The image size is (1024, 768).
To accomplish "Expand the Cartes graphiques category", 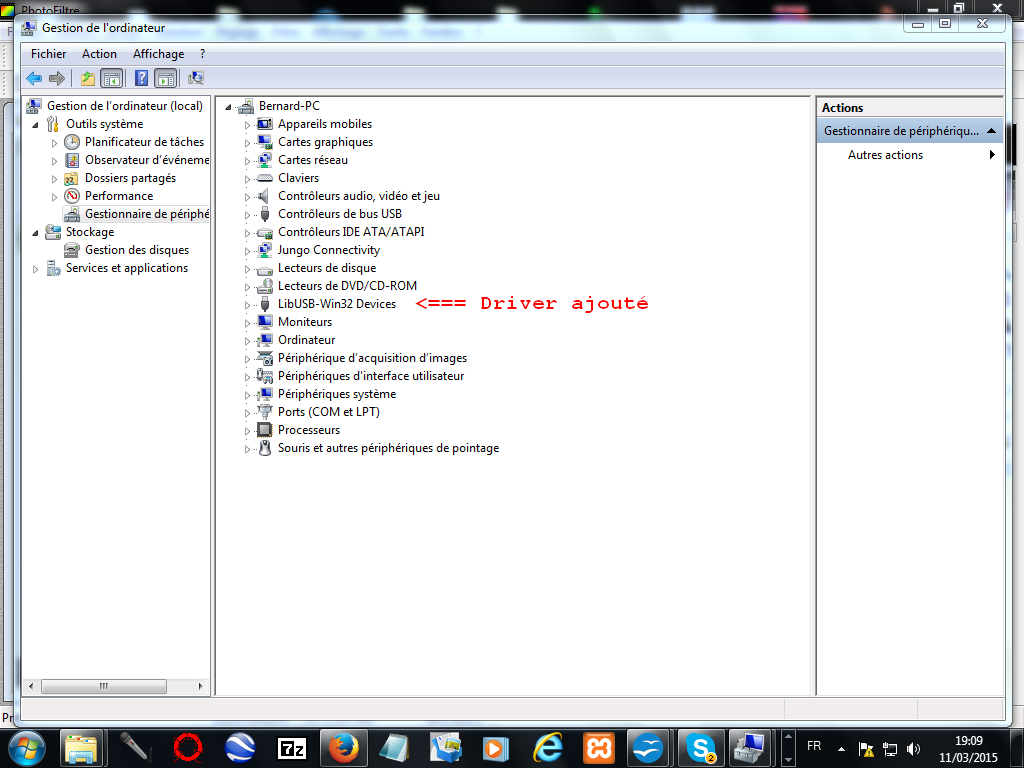I will click(248, 142).
